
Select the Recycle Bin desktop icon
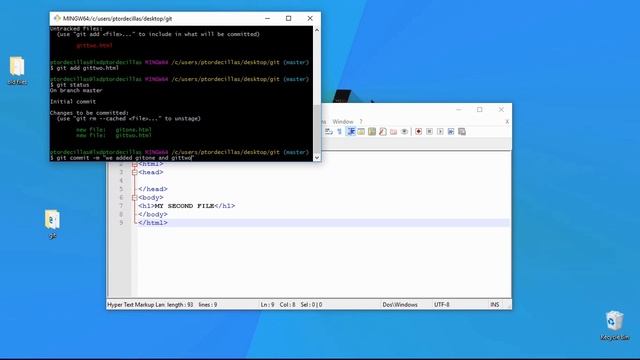(x=615, y=326)
